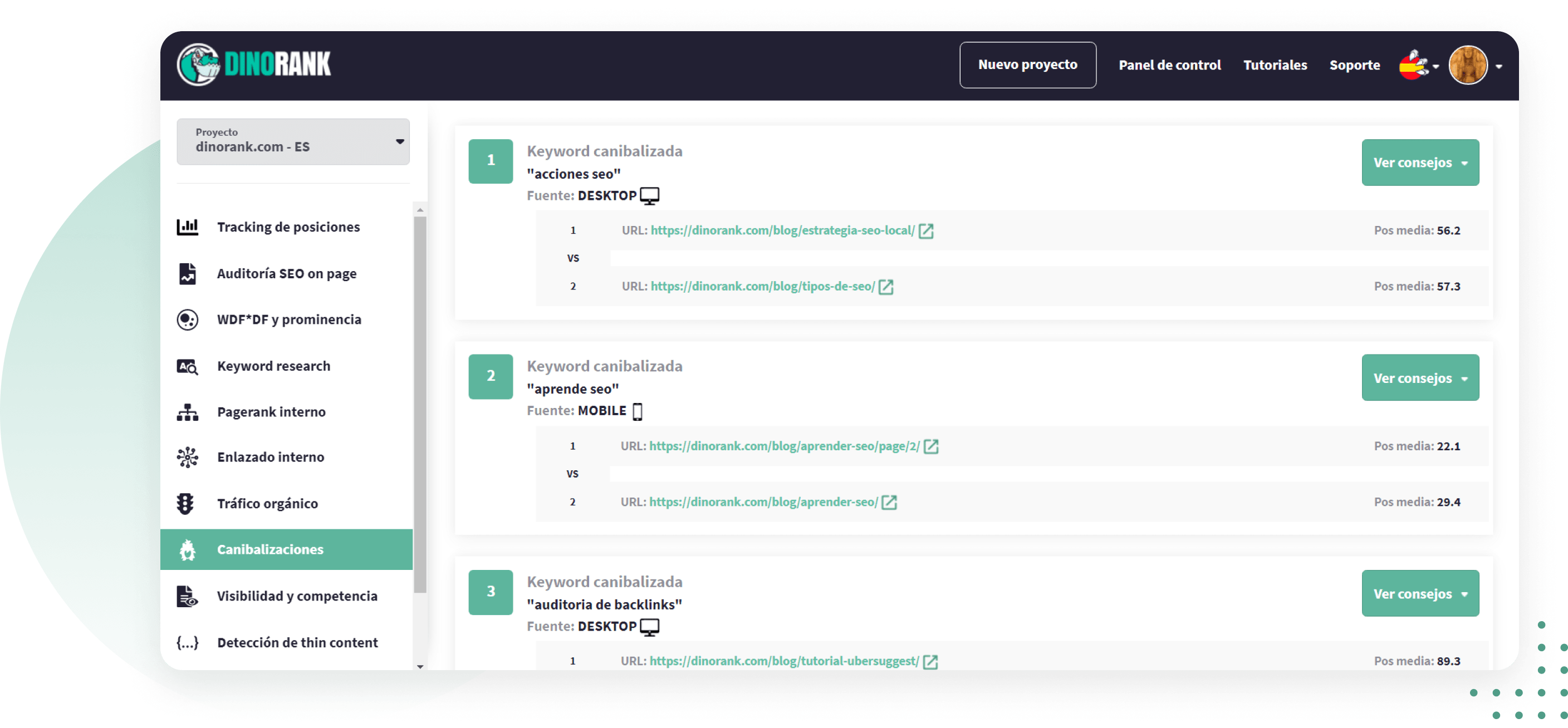Open the tutorial-ubersuggest URL link
Viewport: 1568px width, 728px height.
point(784,662)
